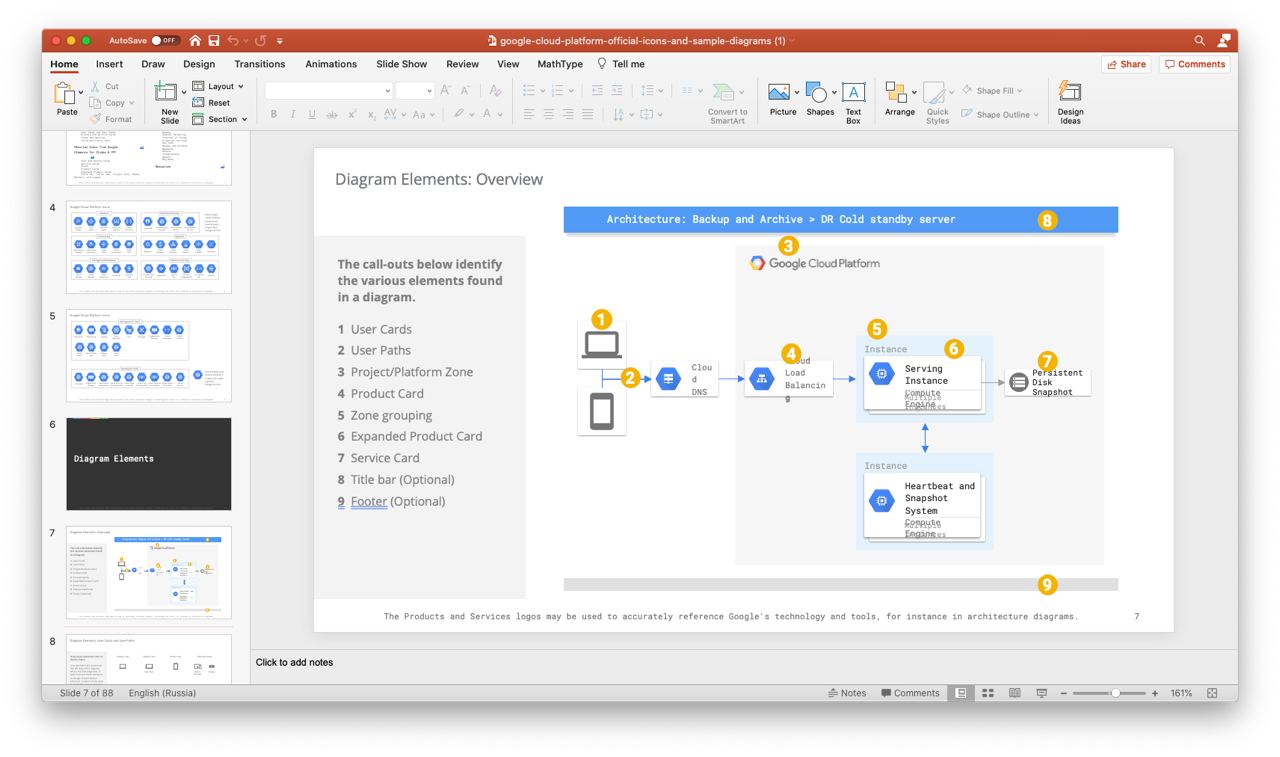
Task: Insert a Text Box
Action: 853,103
